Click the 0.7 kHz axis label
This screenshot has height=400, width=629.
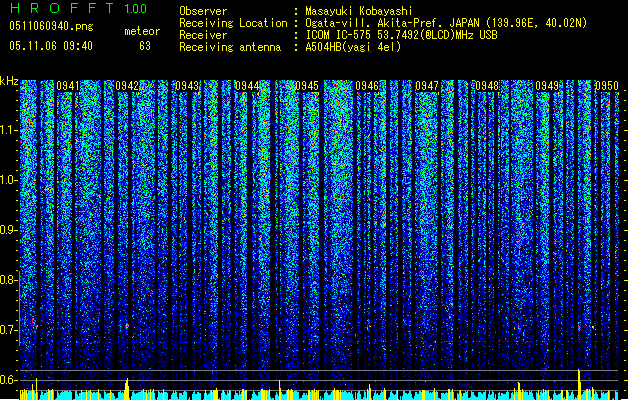click(x=9, y=330)
